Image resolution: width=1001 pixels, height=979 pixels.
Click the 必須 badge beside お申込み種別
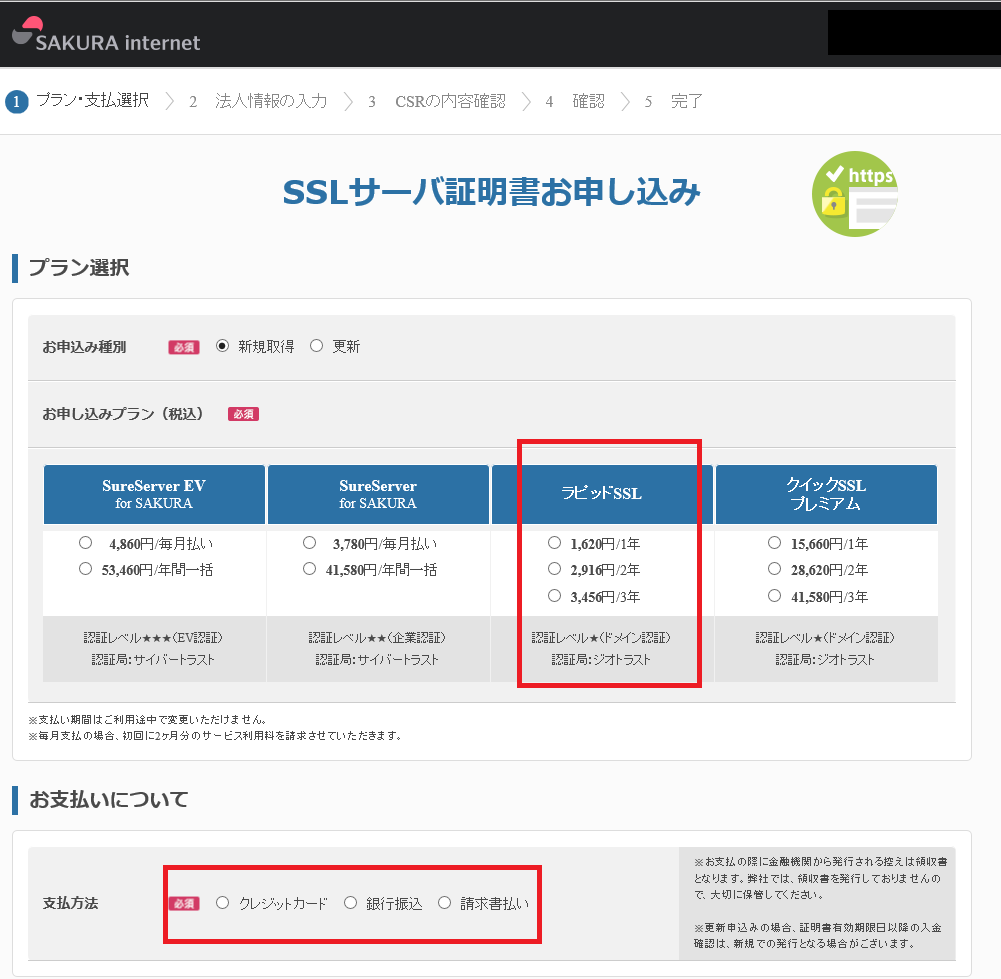[x=184, y=347]
